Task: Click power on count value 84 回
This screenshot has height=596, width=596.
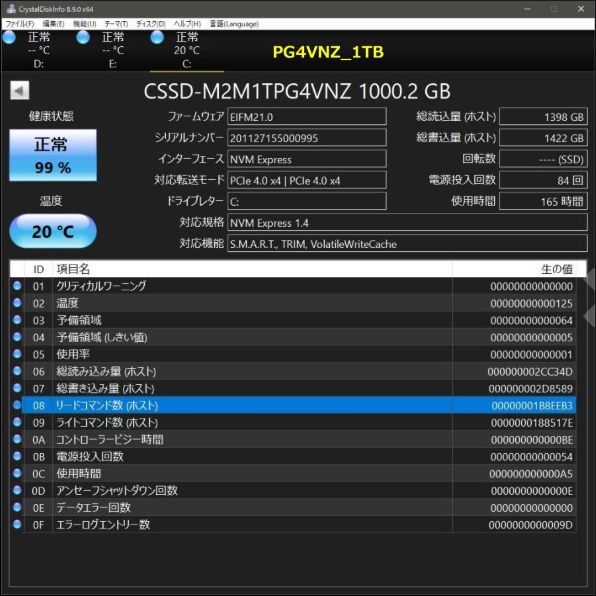Action: pyautogui.click(x=543, y=180)
